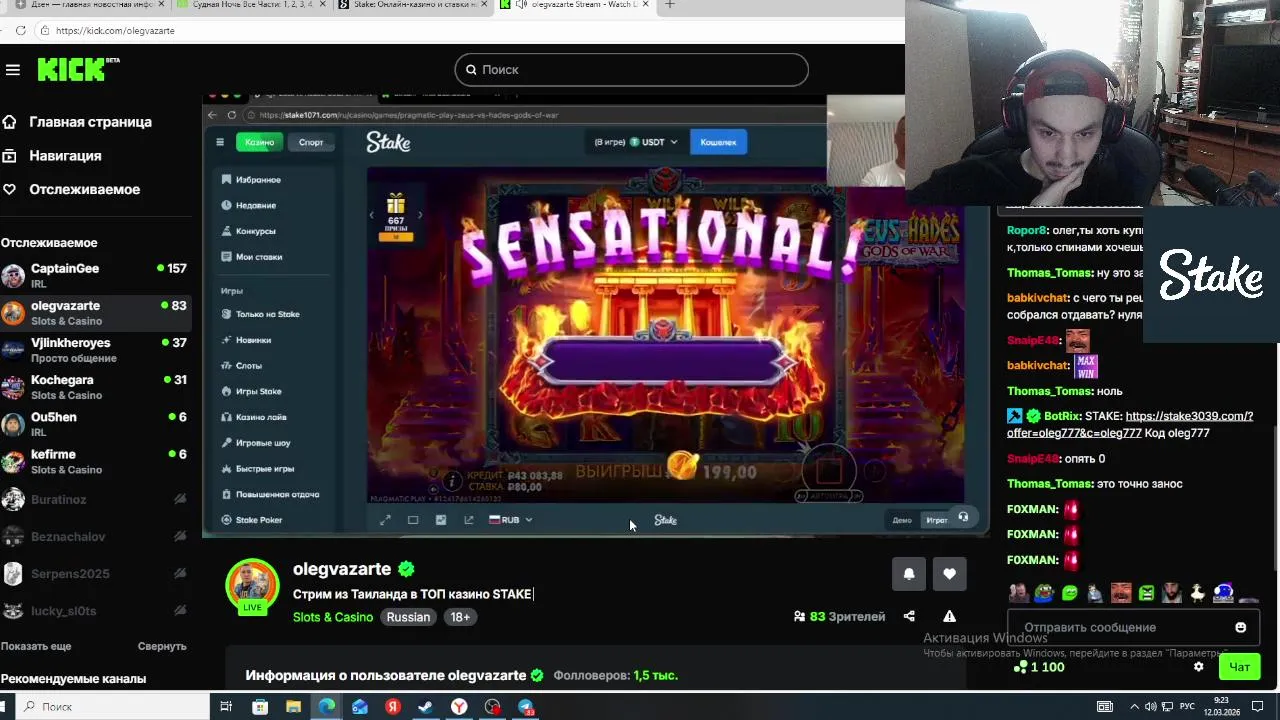Image resolution: width=1280 pixels, height=720 pixels.
Task: Click the streamer's LIVE avatar
Action: coord(253,585)
